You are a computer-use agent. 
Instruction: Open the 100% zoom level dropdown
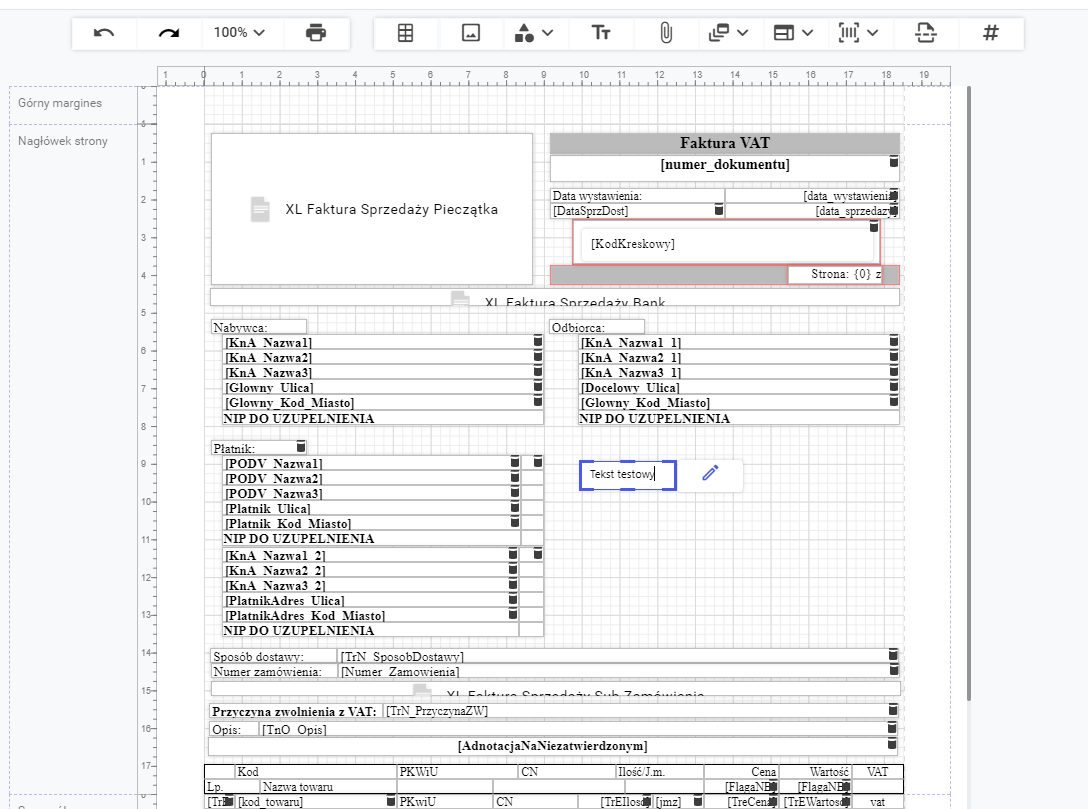click(240, 33)
